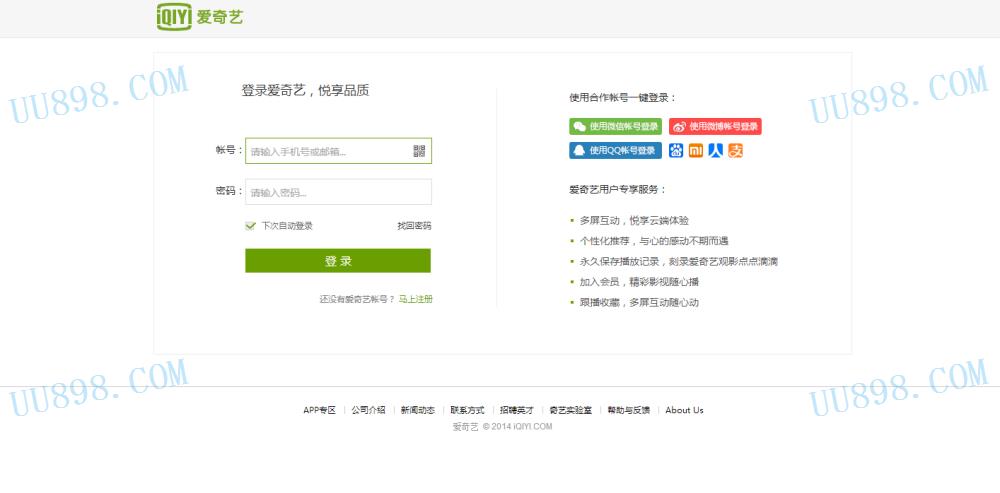
Task: Toggle the 下次自动登录 checkbox
Action: tap(250, 226)
